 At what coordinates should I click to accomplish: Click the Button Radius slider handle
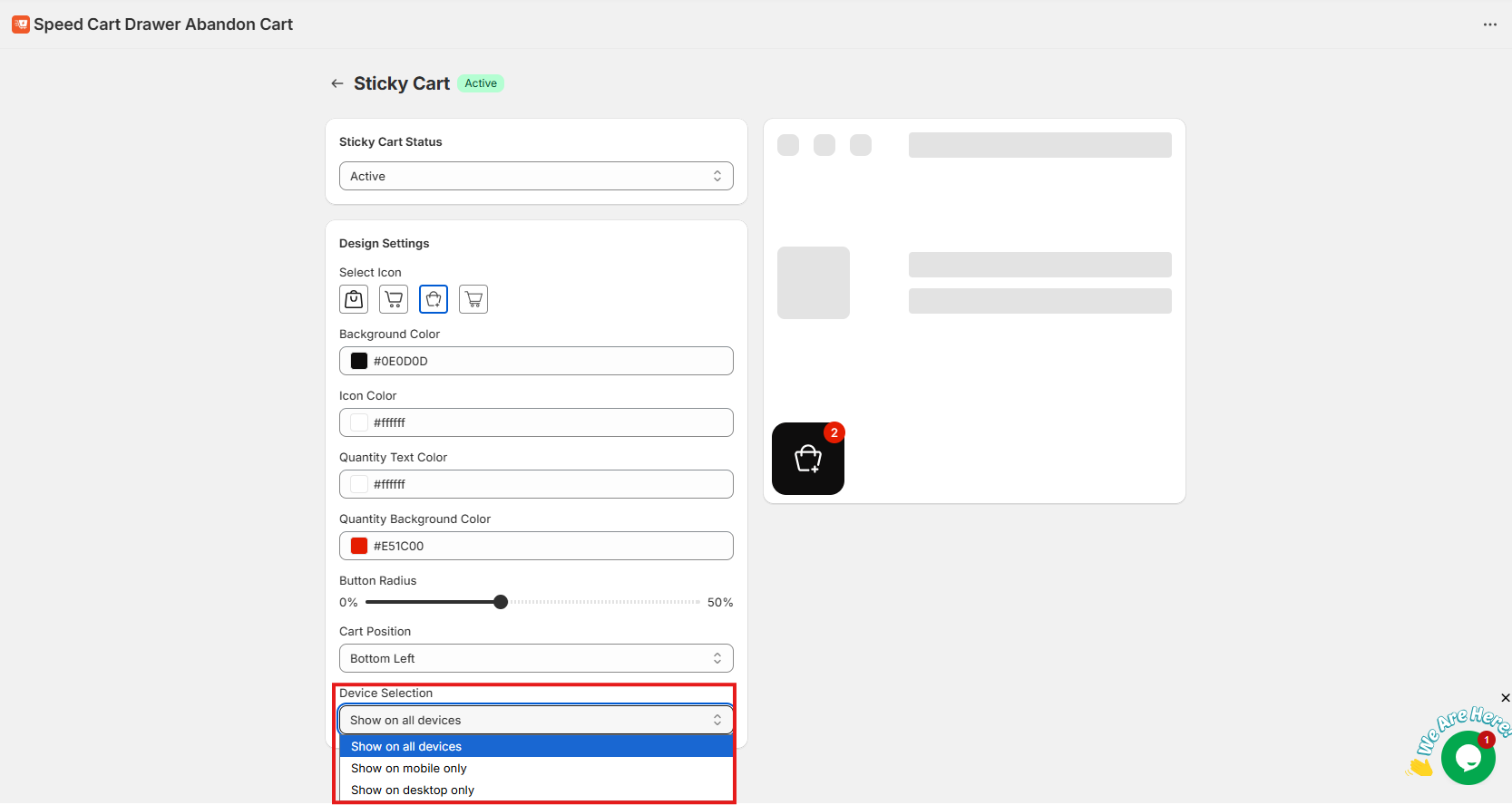point(501,602)
